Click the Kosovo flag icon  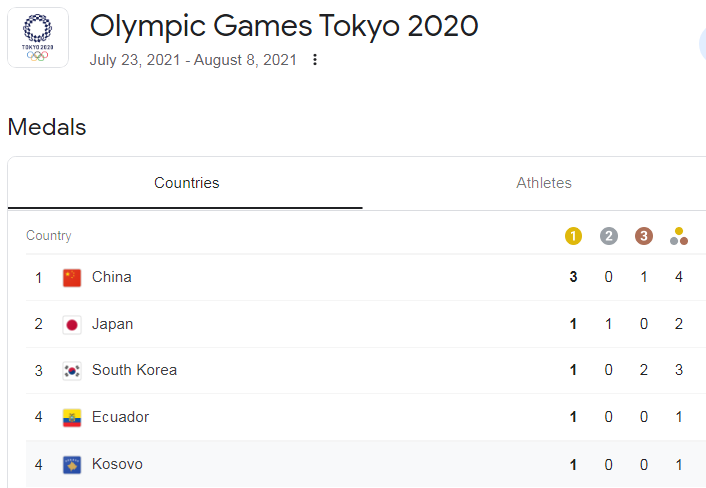[72, 464]
